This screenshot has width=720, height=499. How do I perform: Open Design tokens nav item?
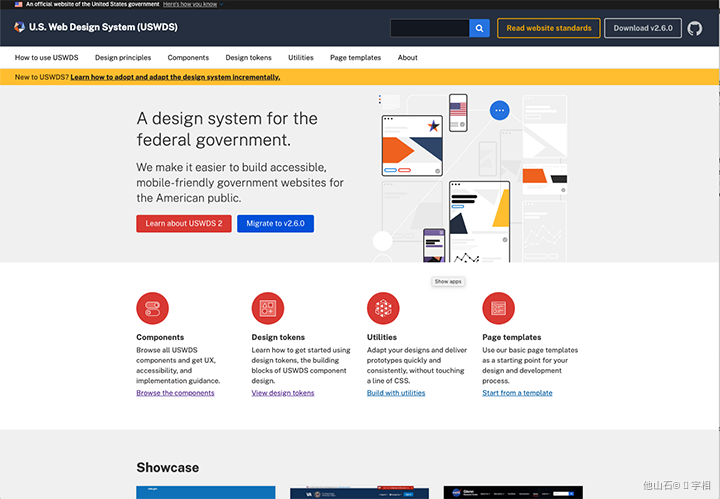click(248, 57)
